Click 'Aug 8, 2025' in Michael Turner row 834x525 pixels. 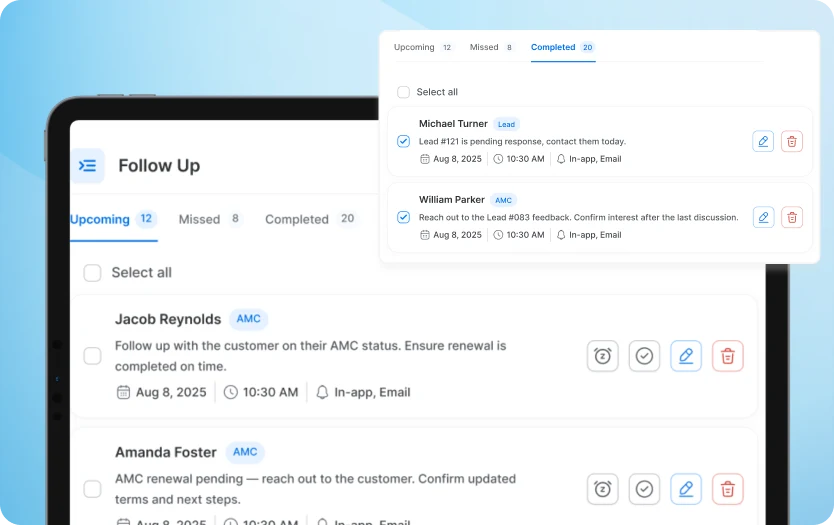coord(457,159)
